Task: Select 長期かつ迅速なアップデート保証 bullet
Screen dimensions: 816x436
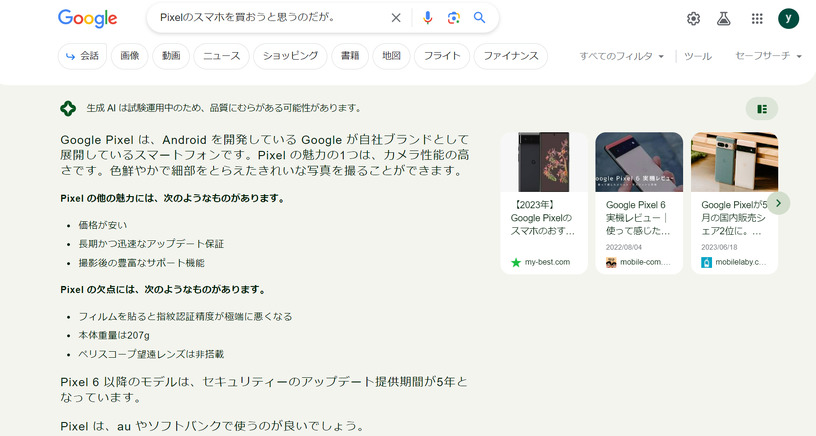Action: coord(151,244)
